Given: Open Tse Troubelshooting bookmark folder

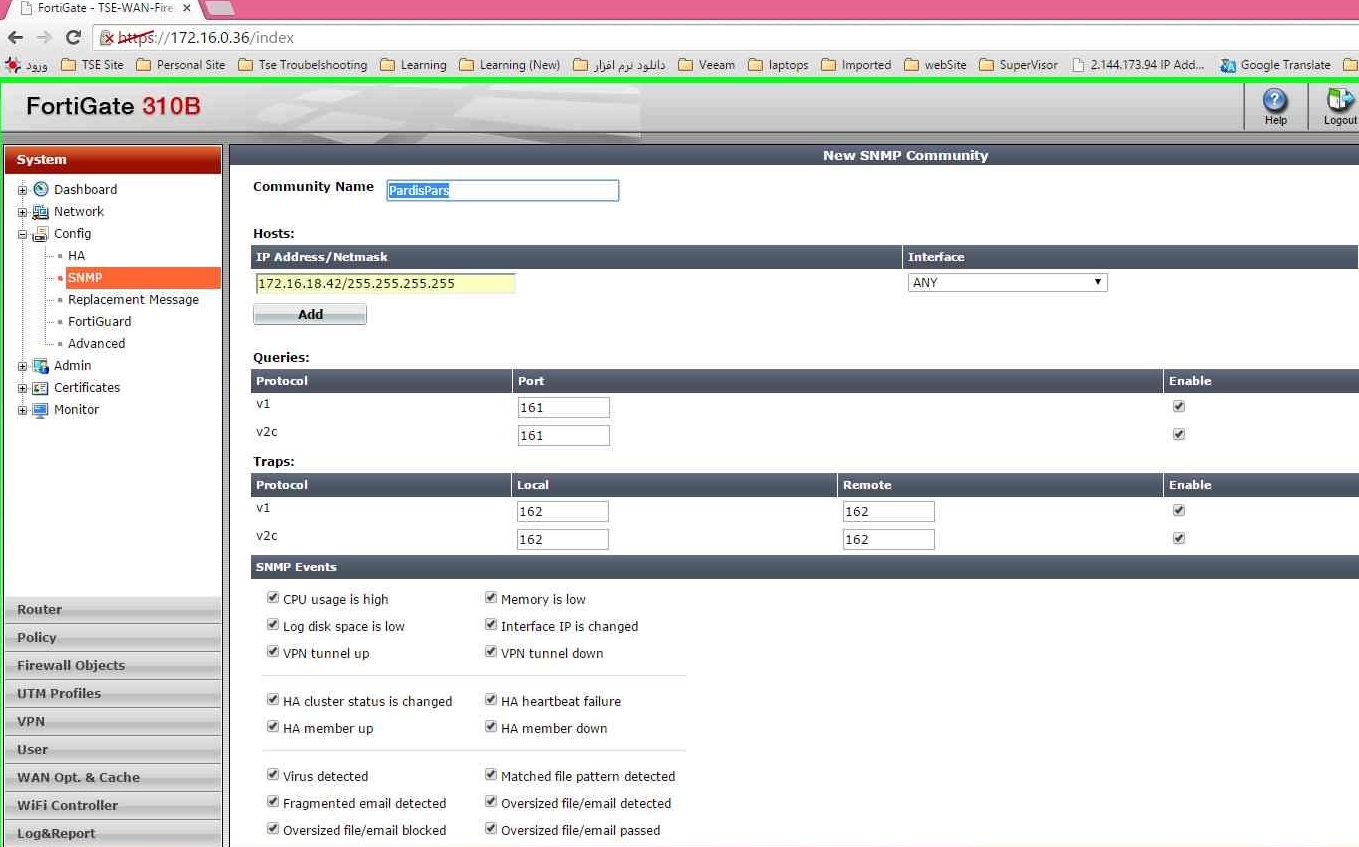Looking at the screenshot, I should (x=302, y=65).
